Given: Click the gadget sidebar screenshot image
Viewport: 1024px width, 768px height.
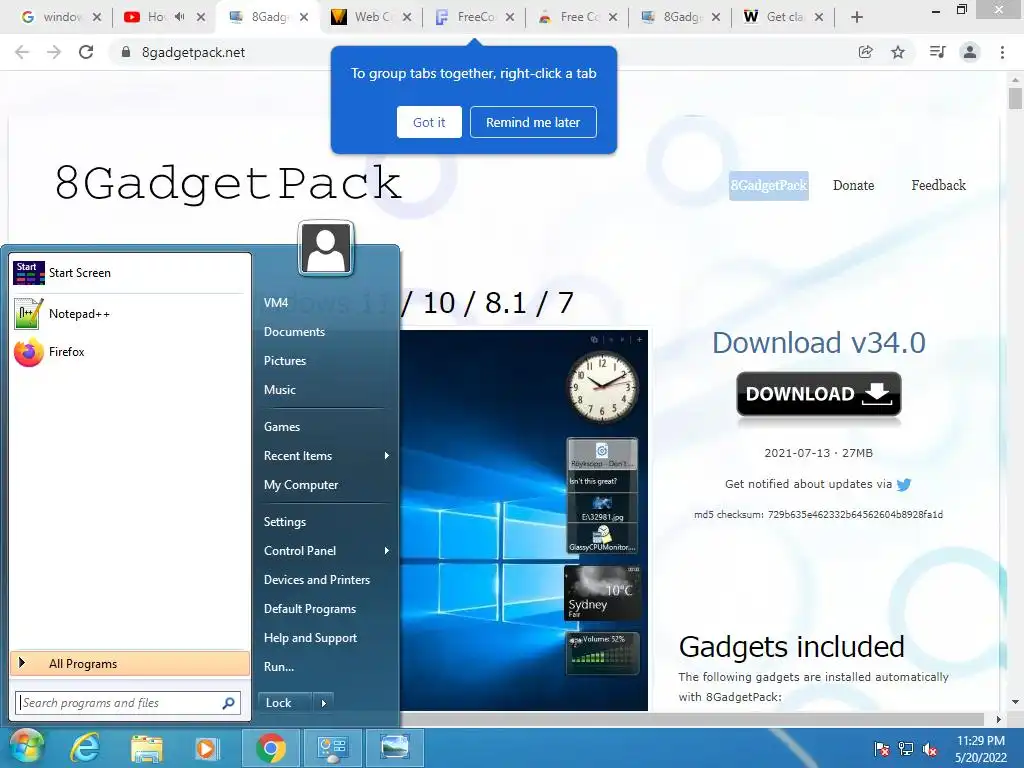Looking at the screenshot, I should click(524, 520).
